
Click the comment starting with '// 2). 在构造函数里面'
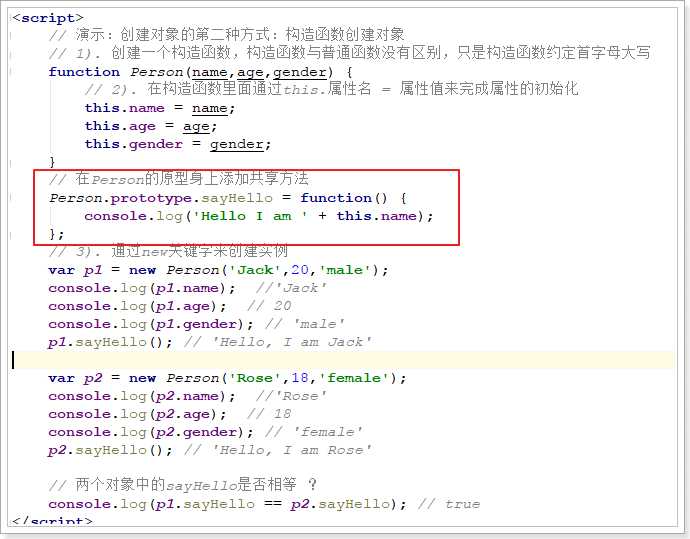click(331, 89)
